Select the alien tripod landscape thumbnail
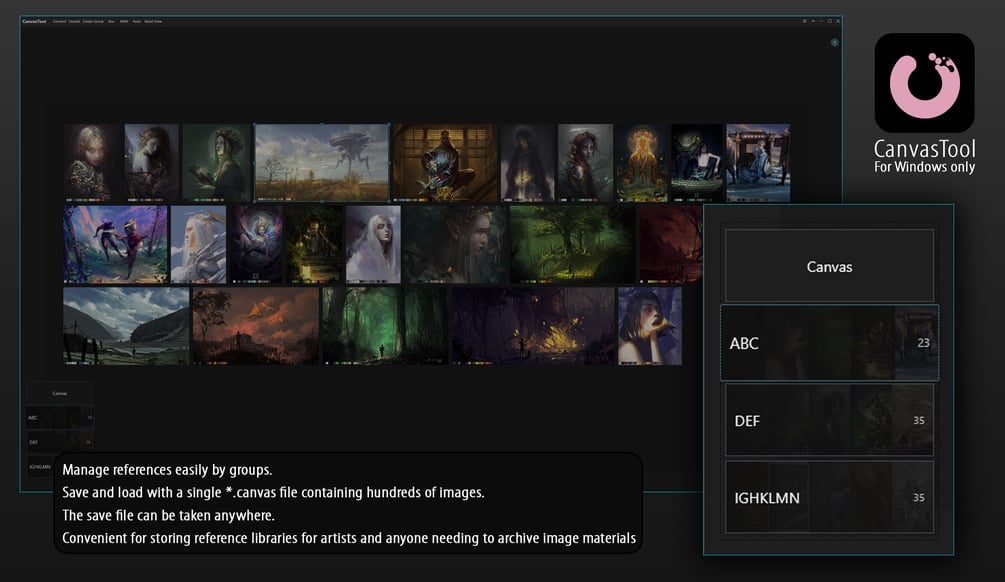Screen dimensions: 1005x582 (x=322, y=163)
